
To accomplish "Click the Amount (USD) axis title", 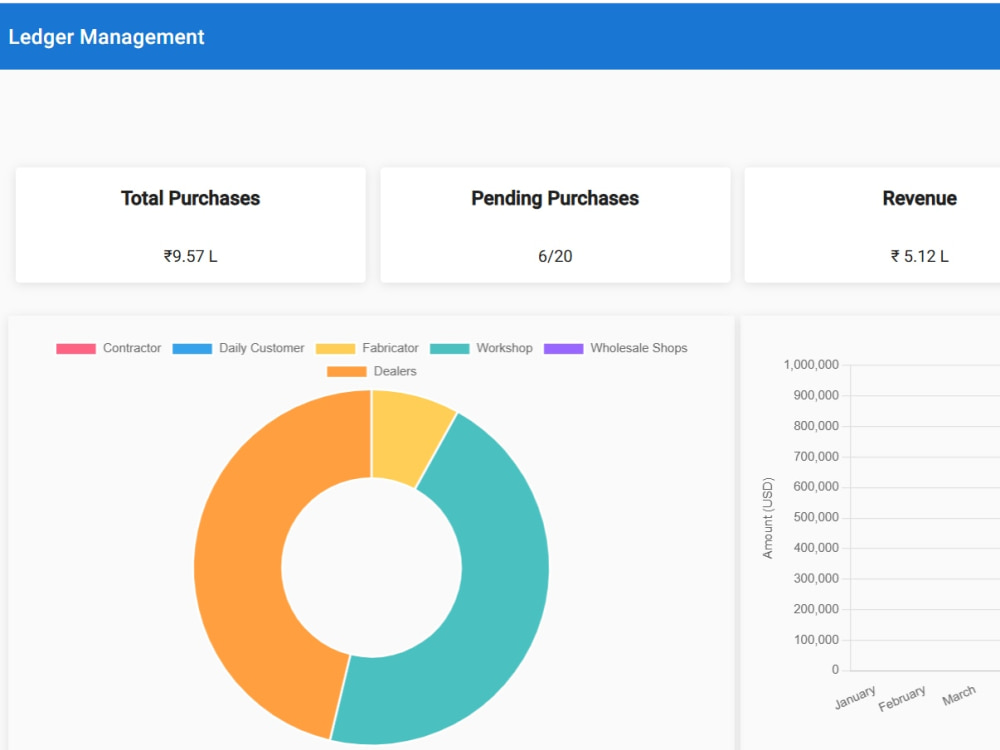I will (x=768, y=518).
